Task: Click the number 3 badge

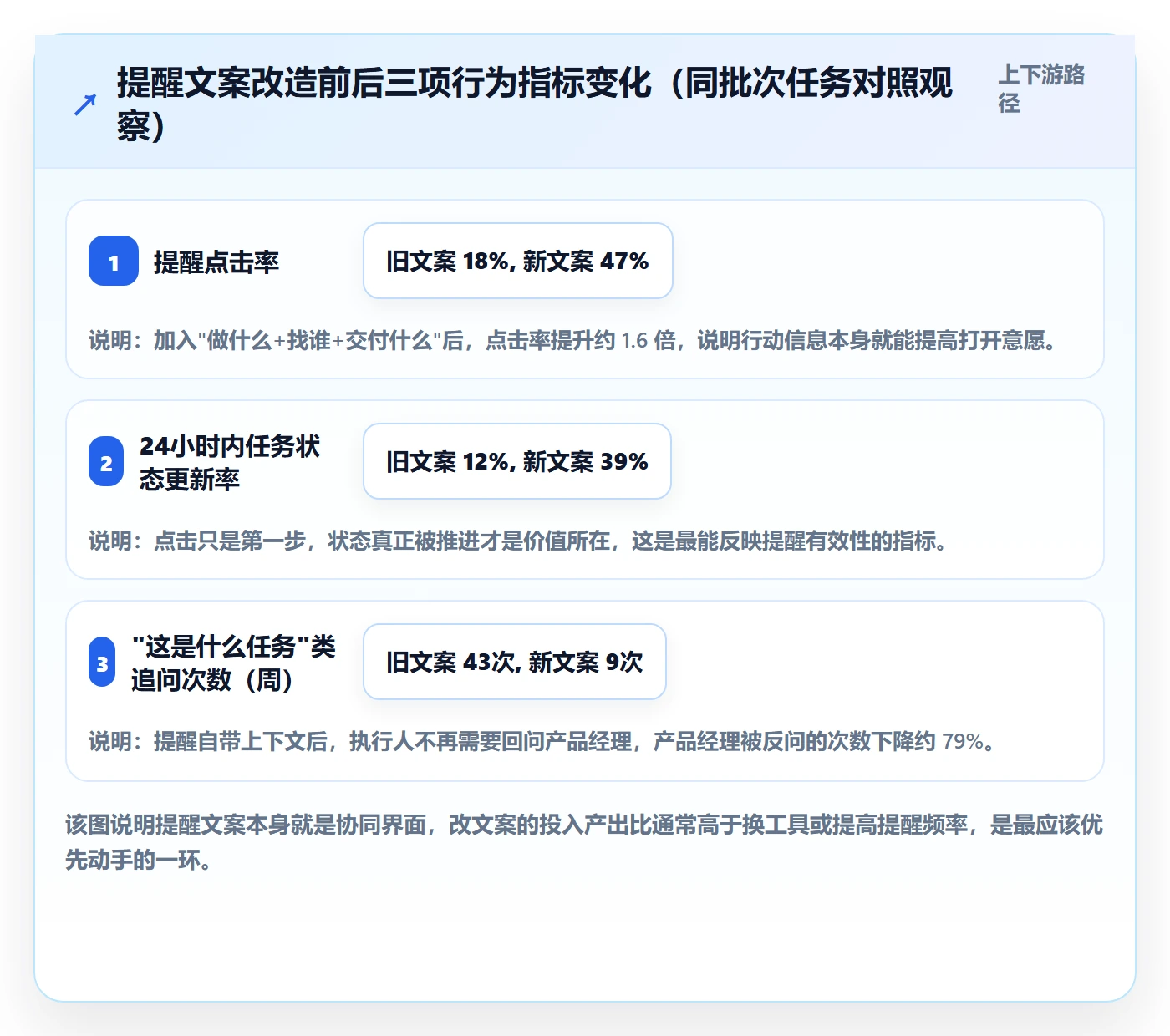Action: point(102,662)
